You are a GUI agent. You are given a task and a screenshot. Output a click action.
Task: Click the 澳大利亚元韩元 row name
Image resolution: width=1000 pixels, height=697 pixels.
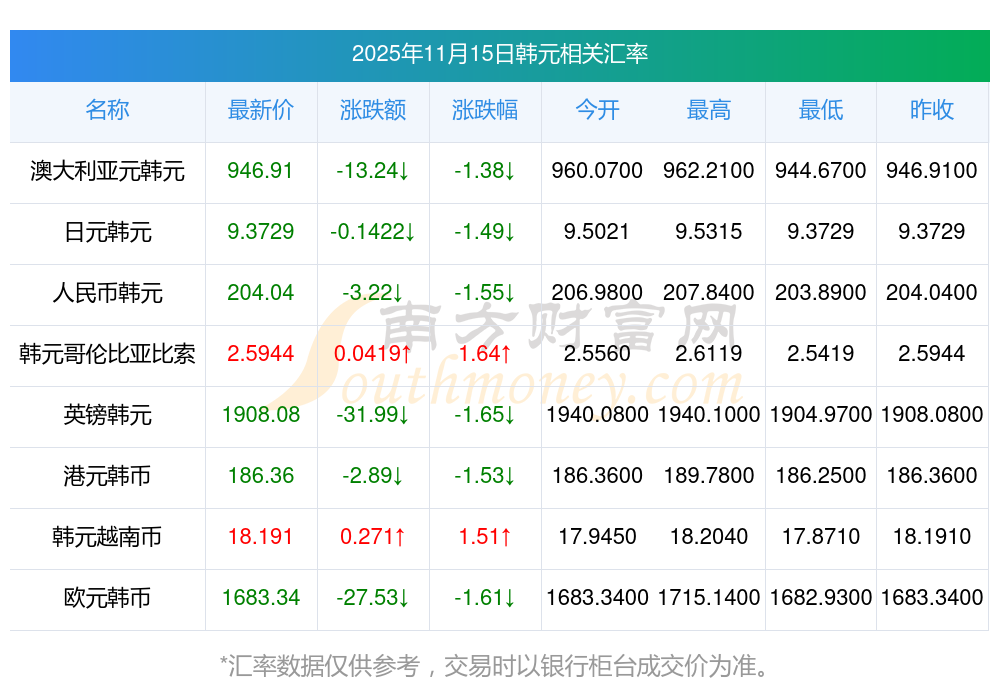point(107,171)
